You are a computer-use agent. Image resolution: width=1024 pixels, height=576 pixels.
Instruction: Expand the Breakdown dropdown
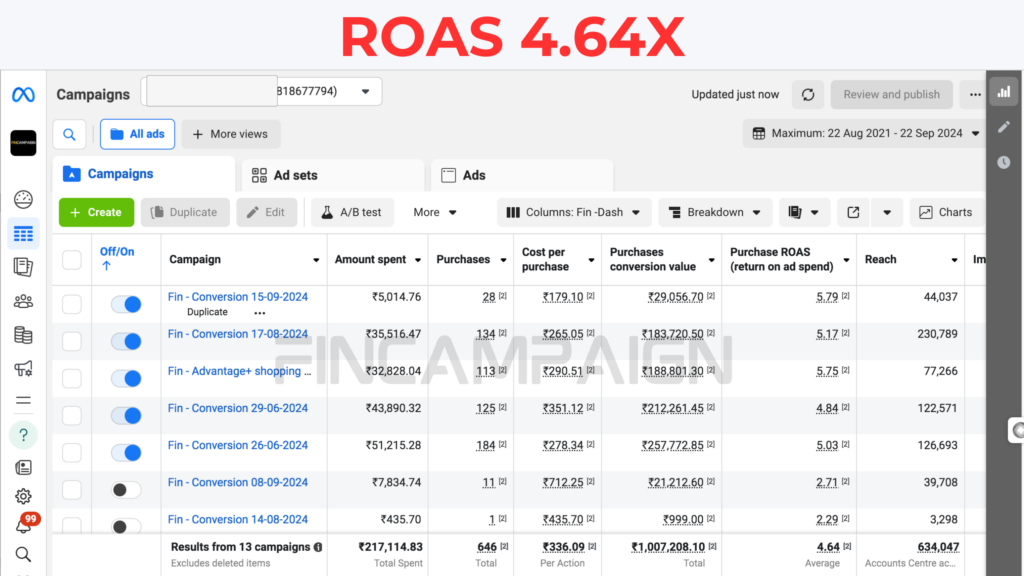point(714,212)
